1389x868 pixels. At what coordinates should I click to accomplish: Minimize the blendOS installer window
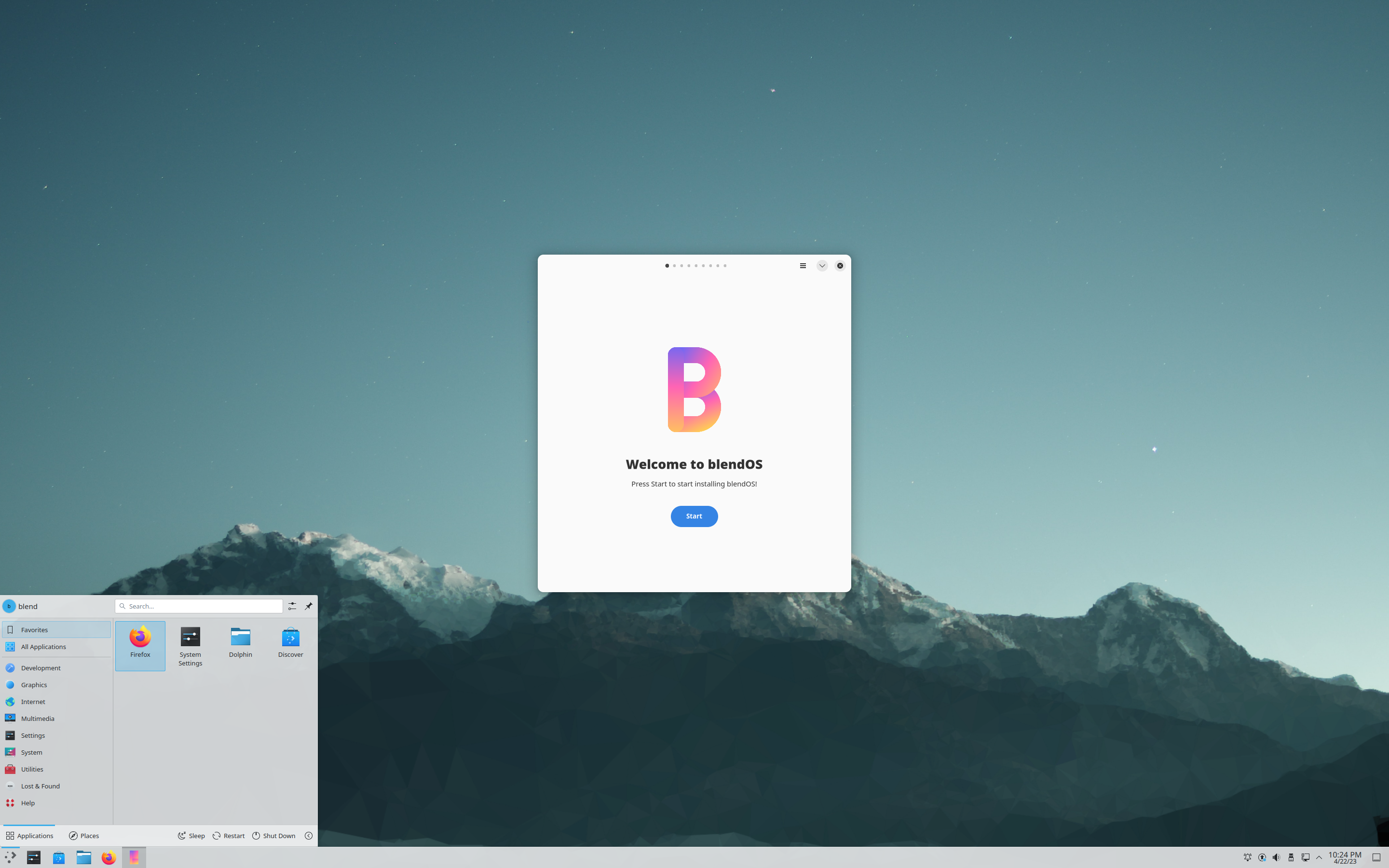(822, 266)
